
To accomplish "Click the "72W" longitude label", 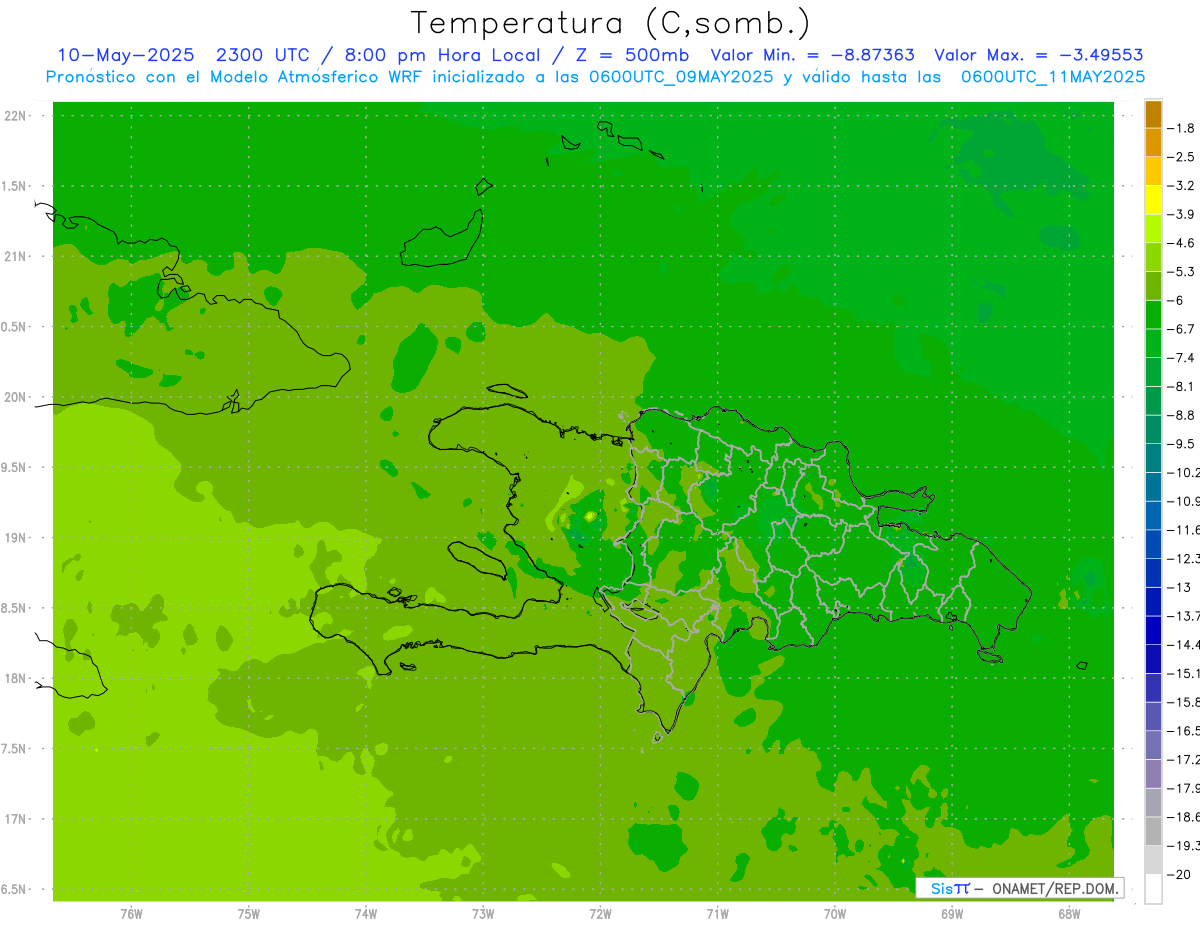I will point(600,914).
